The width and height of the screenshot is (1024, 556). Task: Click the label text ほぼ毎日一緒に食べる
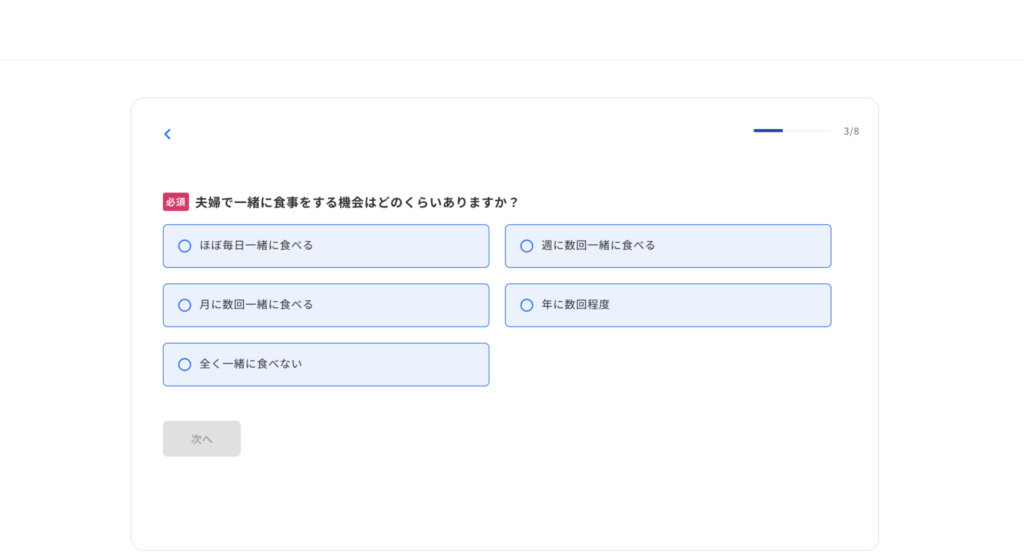click(x=256, y=246)
